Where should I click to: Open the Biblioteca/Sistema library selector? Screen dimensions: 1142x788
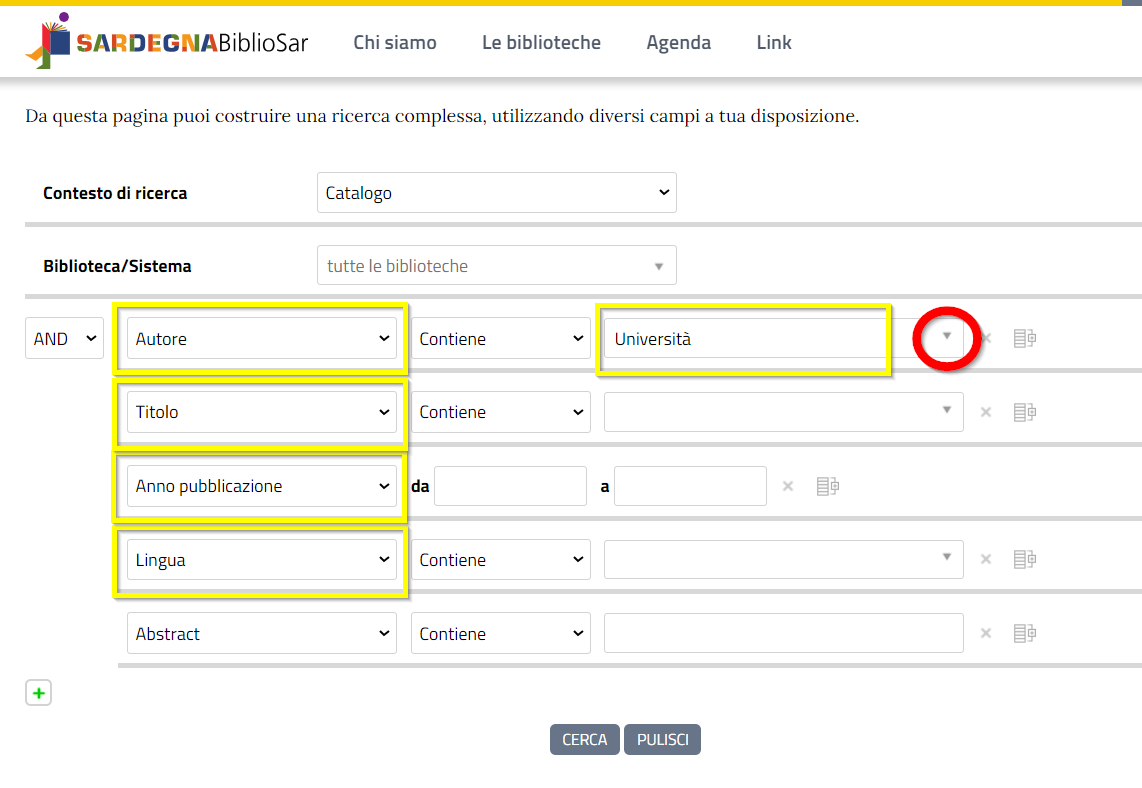point(496,266)
